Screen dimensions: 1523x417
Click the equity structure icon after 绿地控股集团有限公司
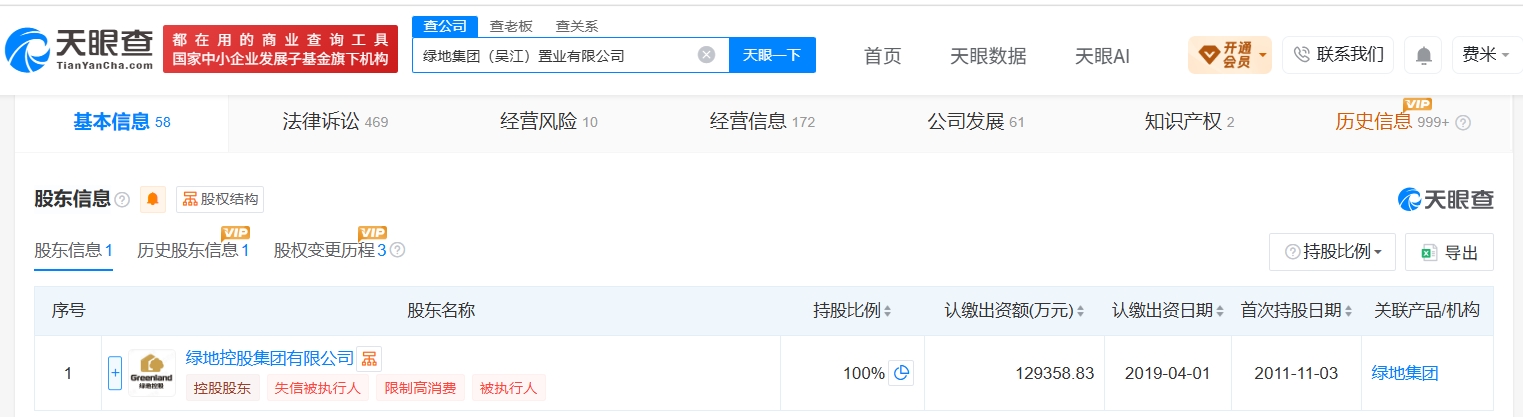coord(369,358)
